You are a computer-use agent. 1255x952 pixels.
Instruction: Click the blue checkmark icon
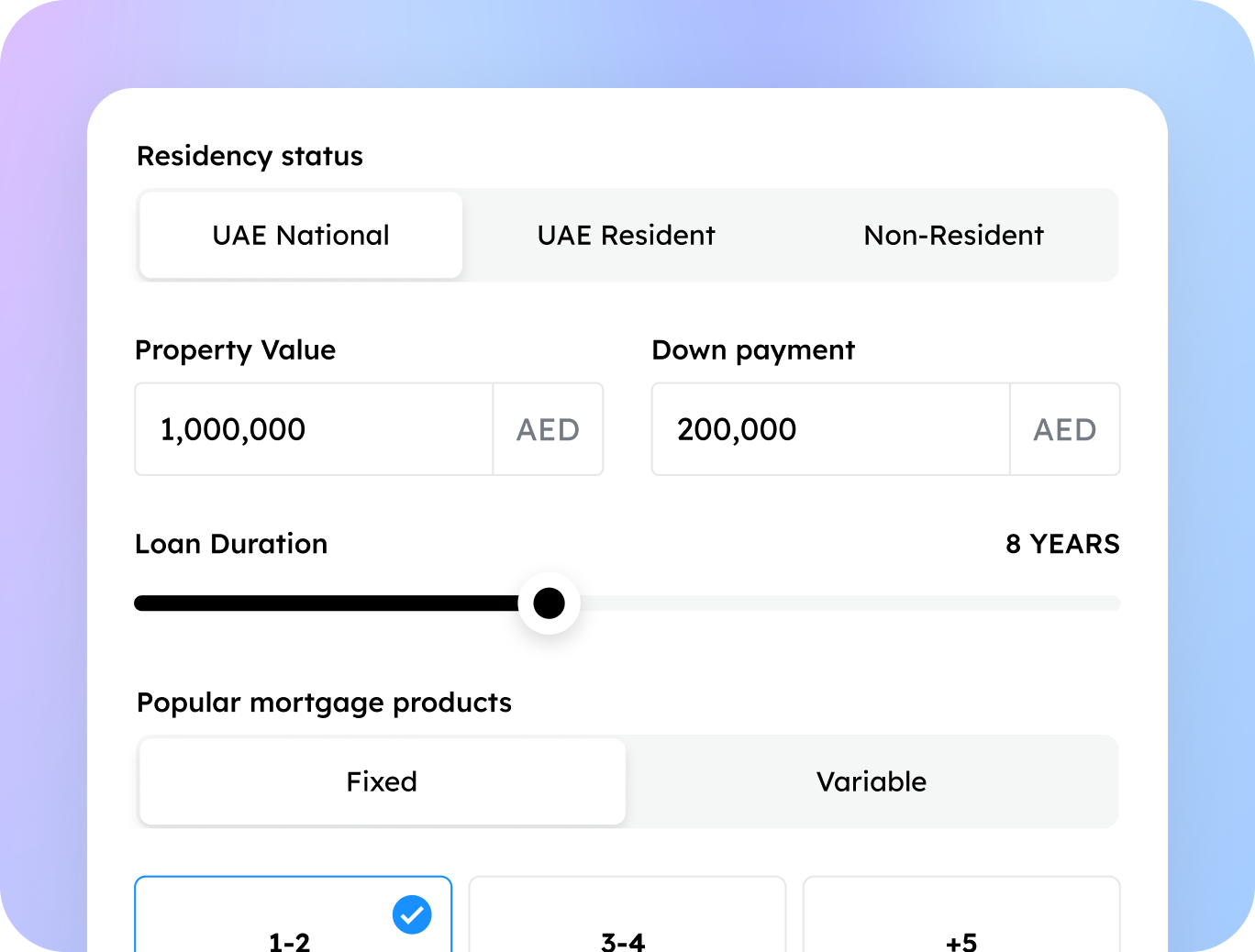click(x=412, y=914)
